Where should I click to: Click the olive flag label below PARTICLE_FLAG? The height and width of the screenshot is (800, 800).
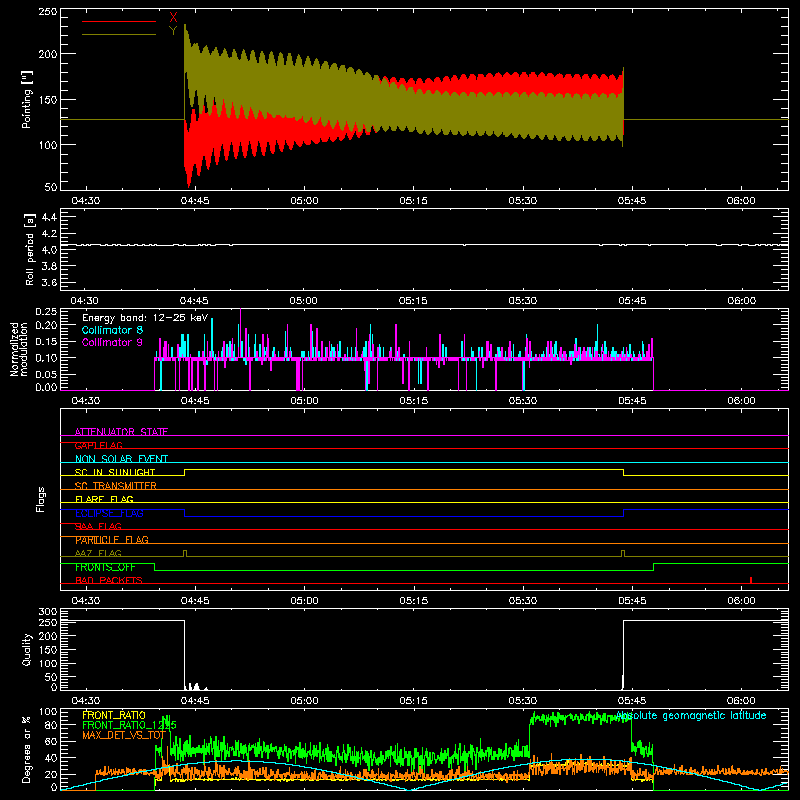click(x=98, y=553)
